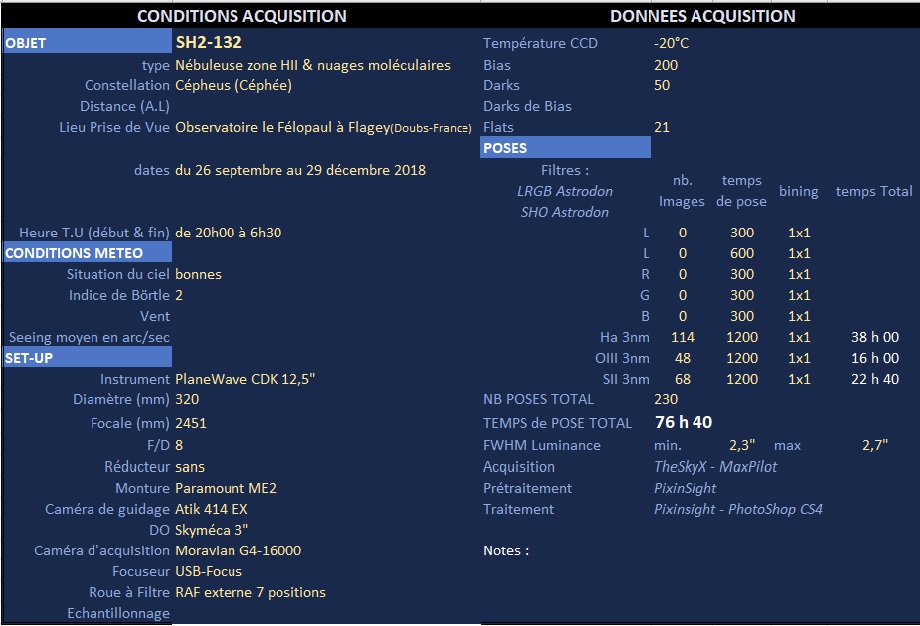
Task: Click the CONDITIONS ACQUISITION header
Action: tap(241, 16)
